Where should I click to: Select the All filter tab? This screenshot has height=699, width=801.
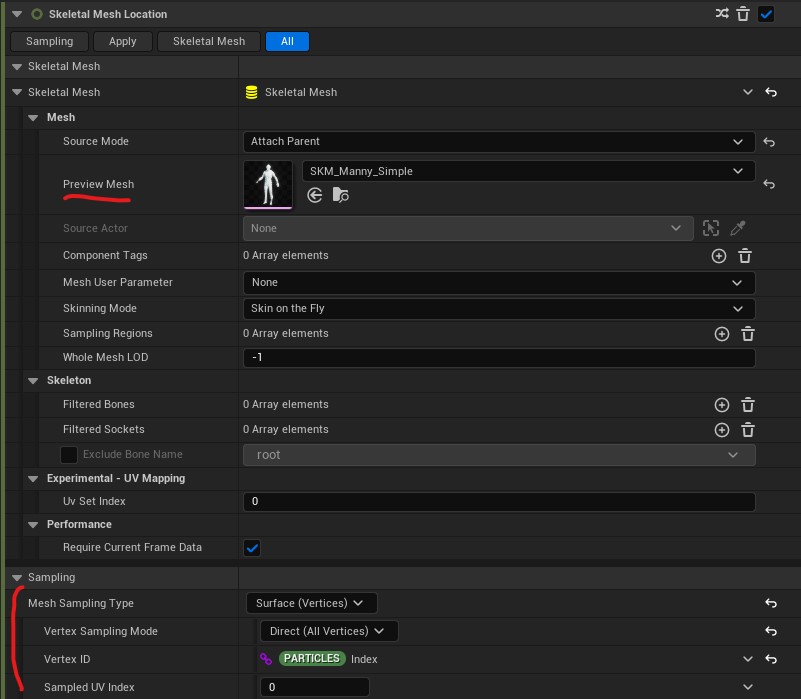(287, 41)
